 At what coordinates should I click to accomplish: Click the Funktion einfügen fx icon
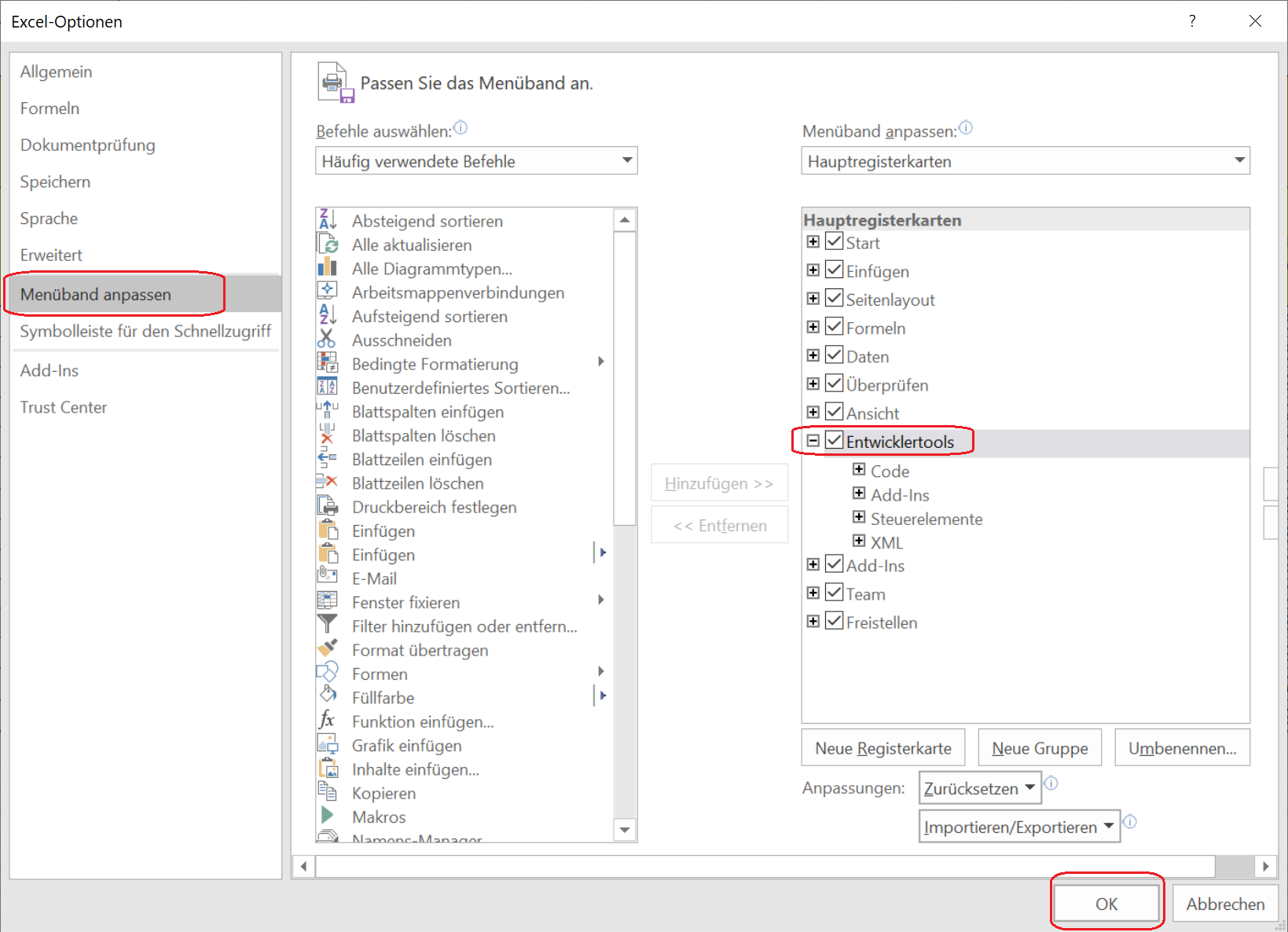pos(328,721)
